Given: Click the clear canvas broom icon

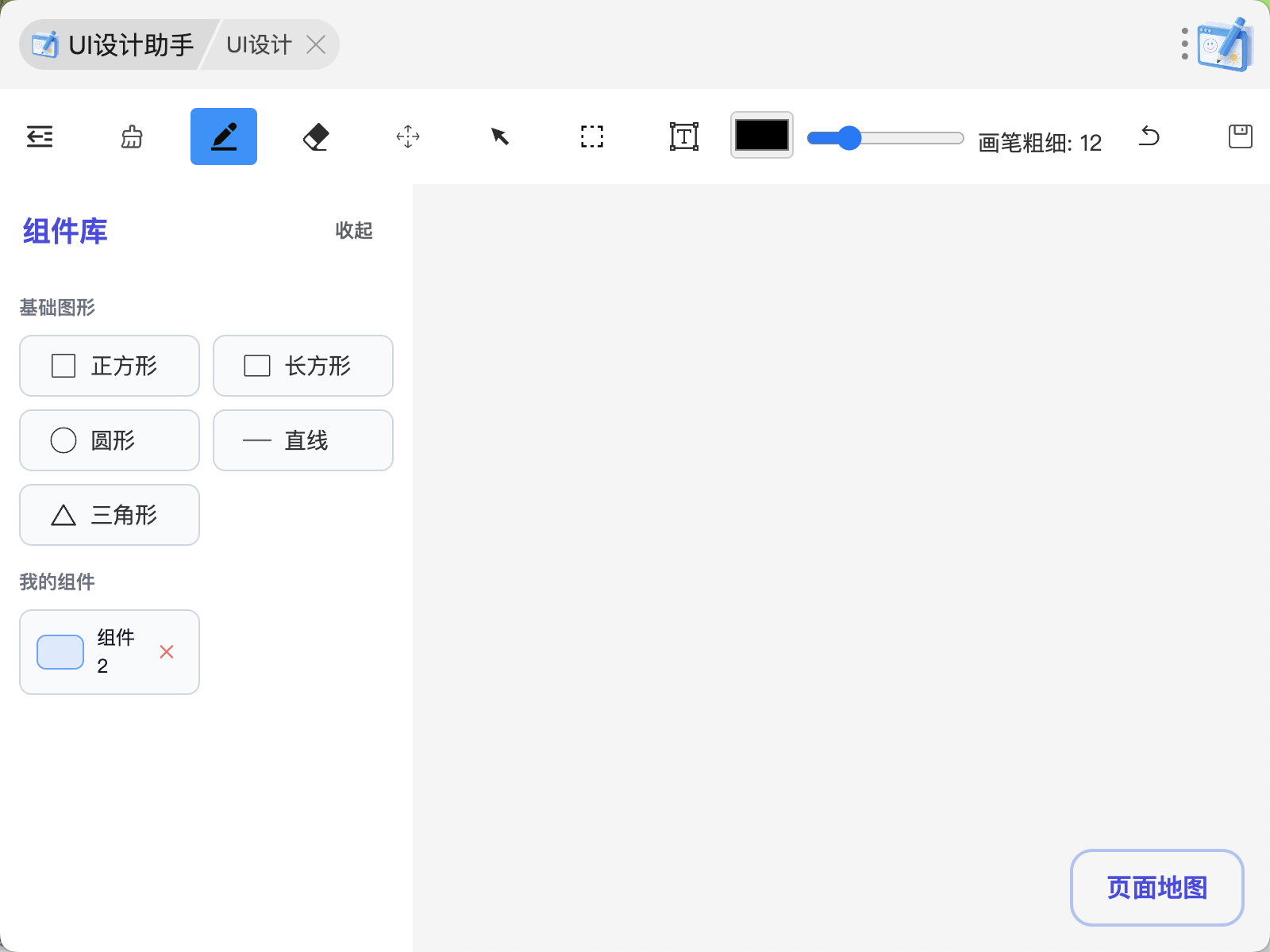Looking at the screenshot, I should (x=132, y=136).
